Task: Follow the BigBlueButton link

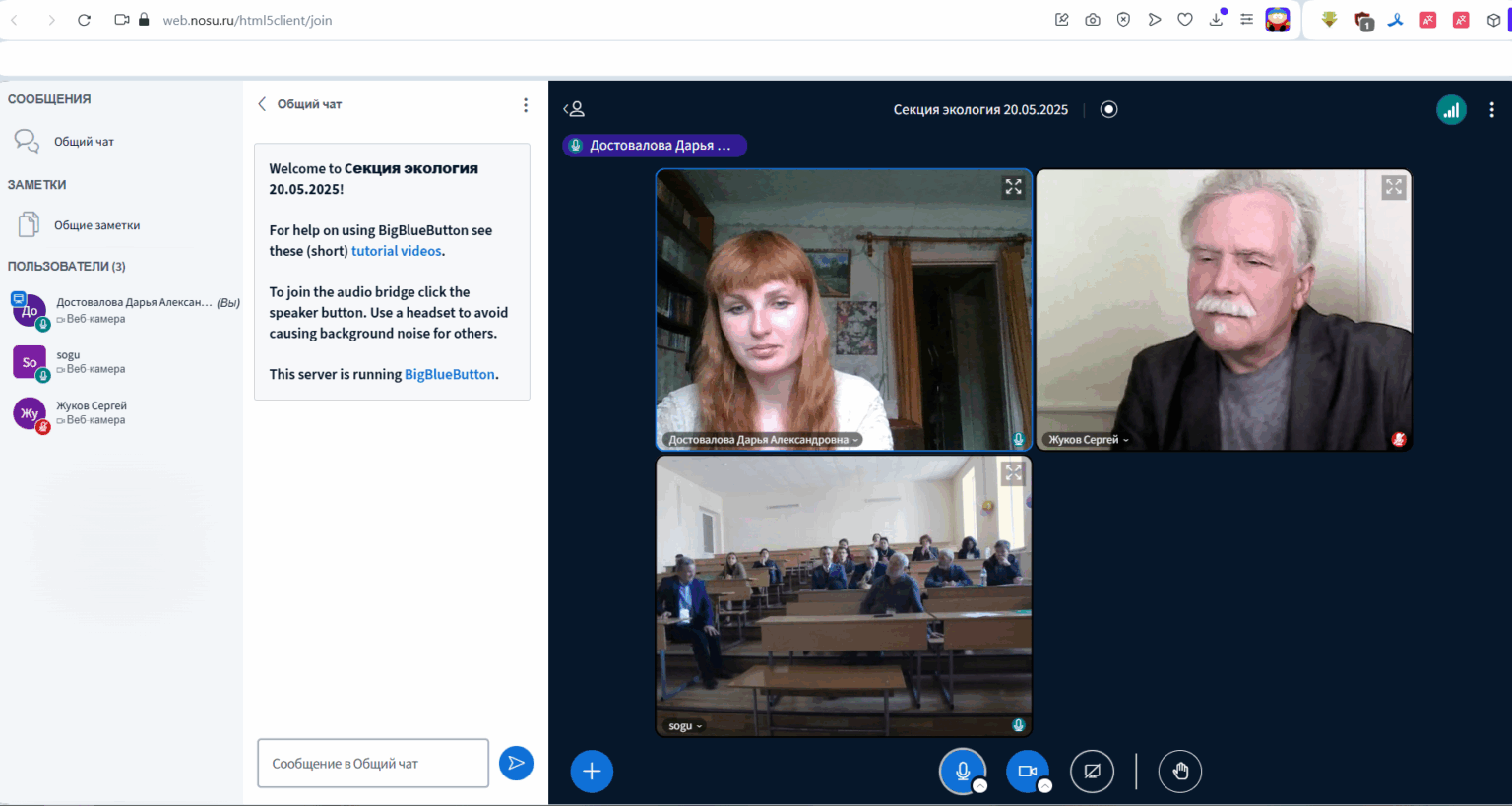Action: tap(450, 374)
